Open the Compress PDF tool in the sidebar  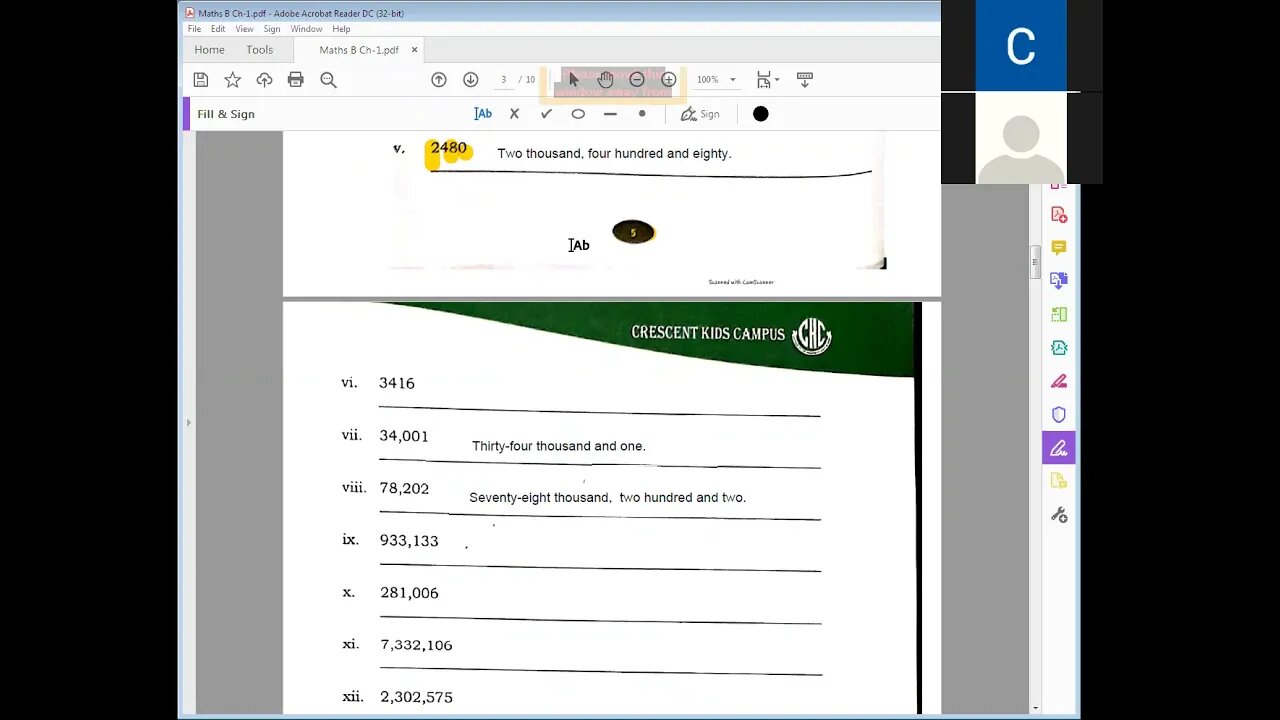point(1059,348)
